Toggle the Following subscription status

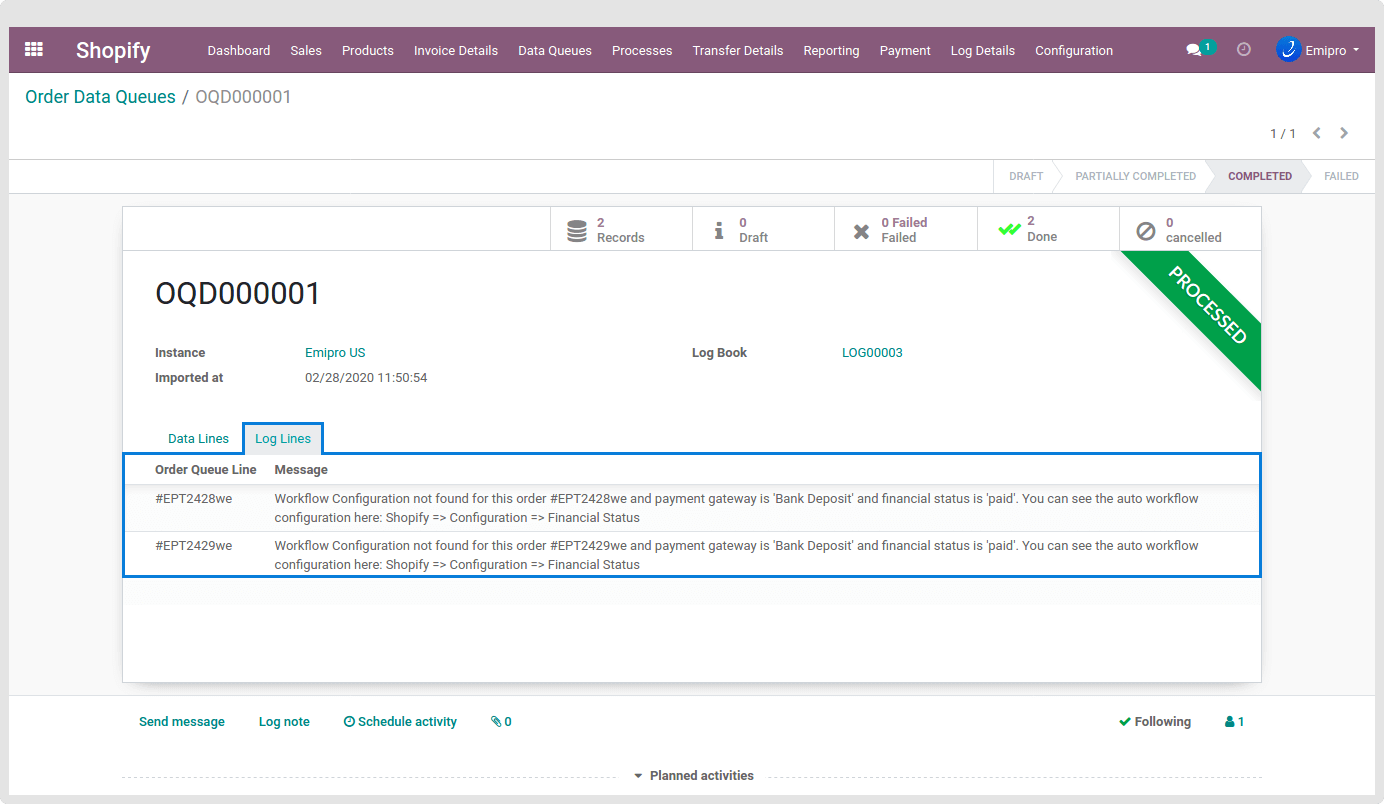point(1155,722)
